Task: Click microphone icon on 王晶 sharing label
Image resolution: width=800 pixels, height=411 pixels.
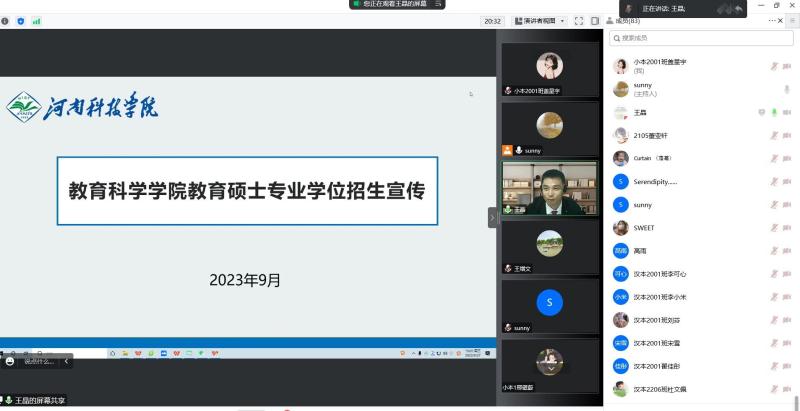Action: tap(9, 400)
